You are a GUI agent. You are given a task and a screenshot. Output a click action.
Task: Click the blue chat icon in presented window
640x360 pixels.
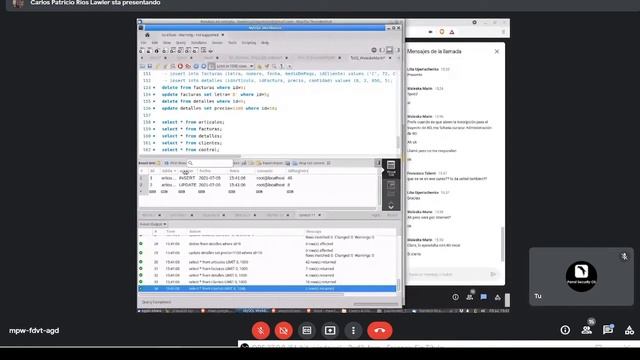pyautogui.click(x=484, y=297)
